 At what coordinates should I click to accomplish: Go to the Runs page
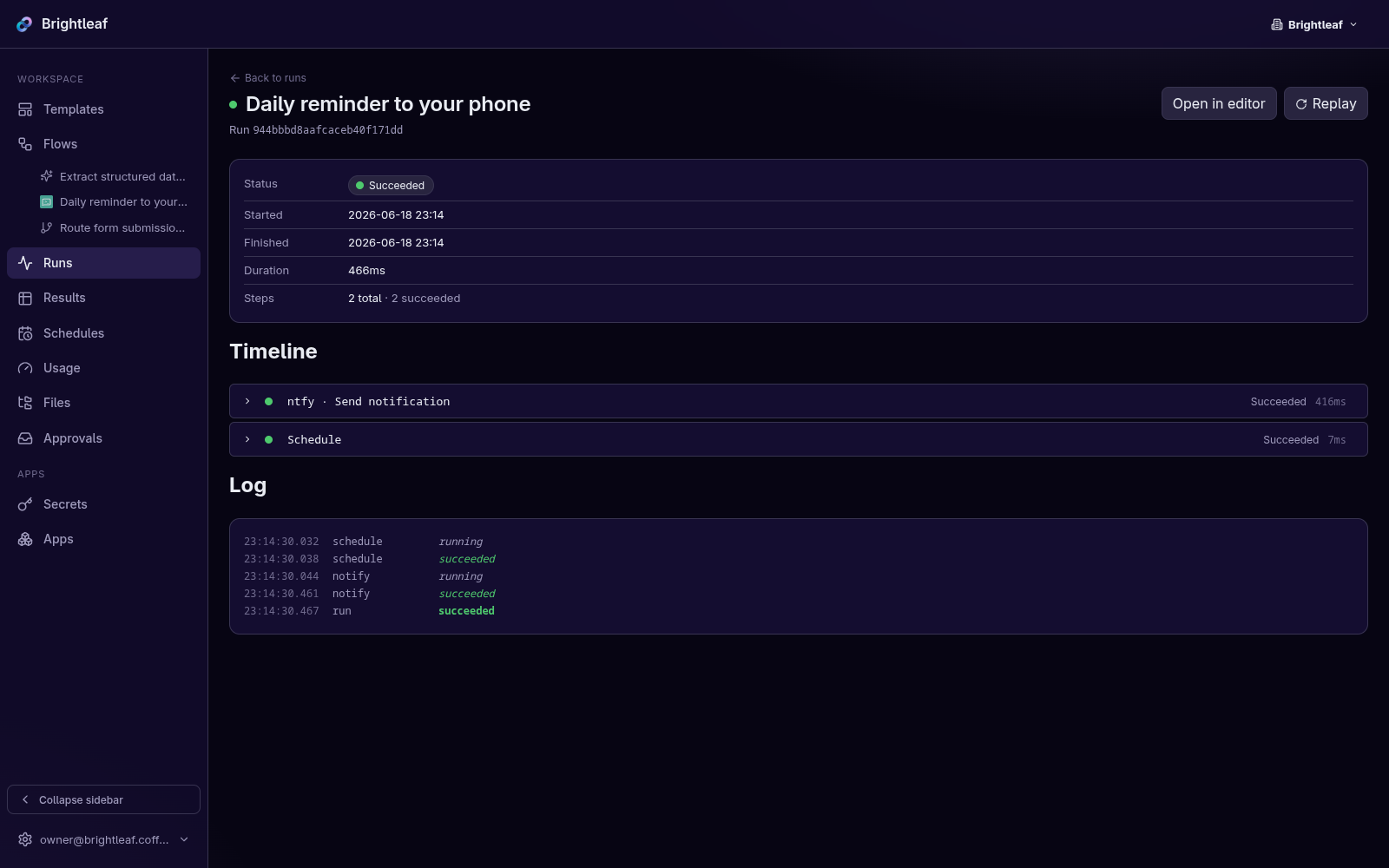click(x=103, y=263)
